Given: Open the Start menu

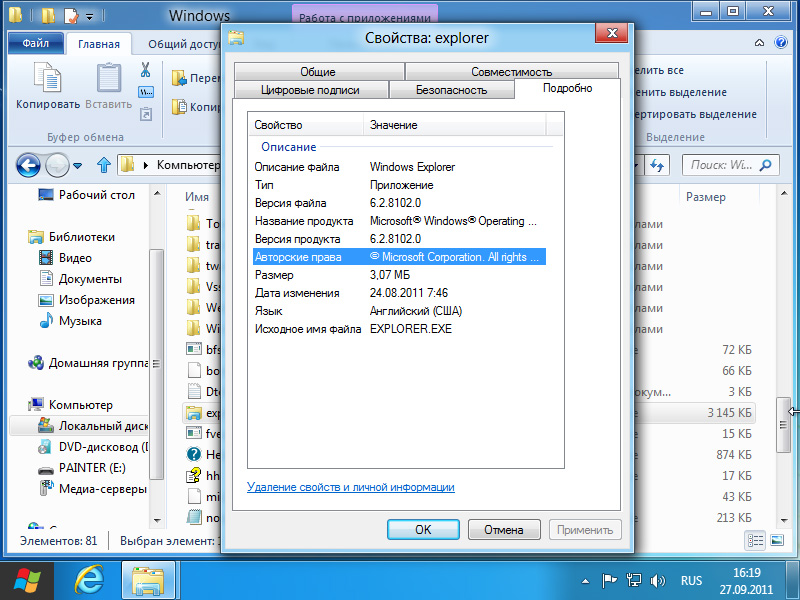Looking at the screenshot, I should (28, 581).
